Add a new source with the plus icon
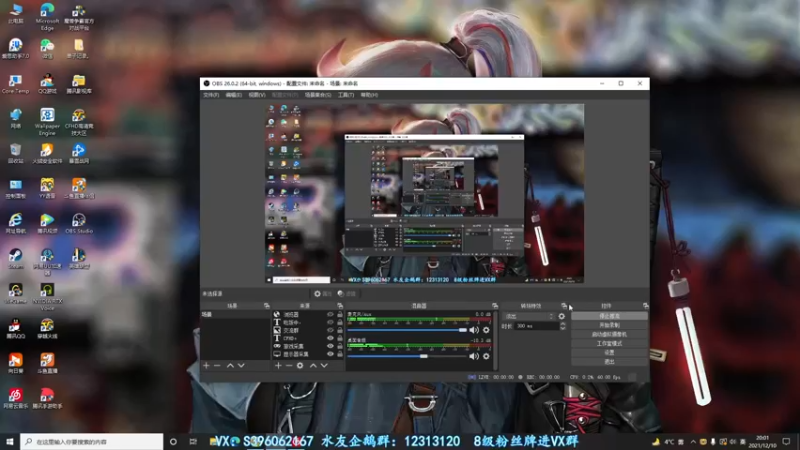 (278, 366)
